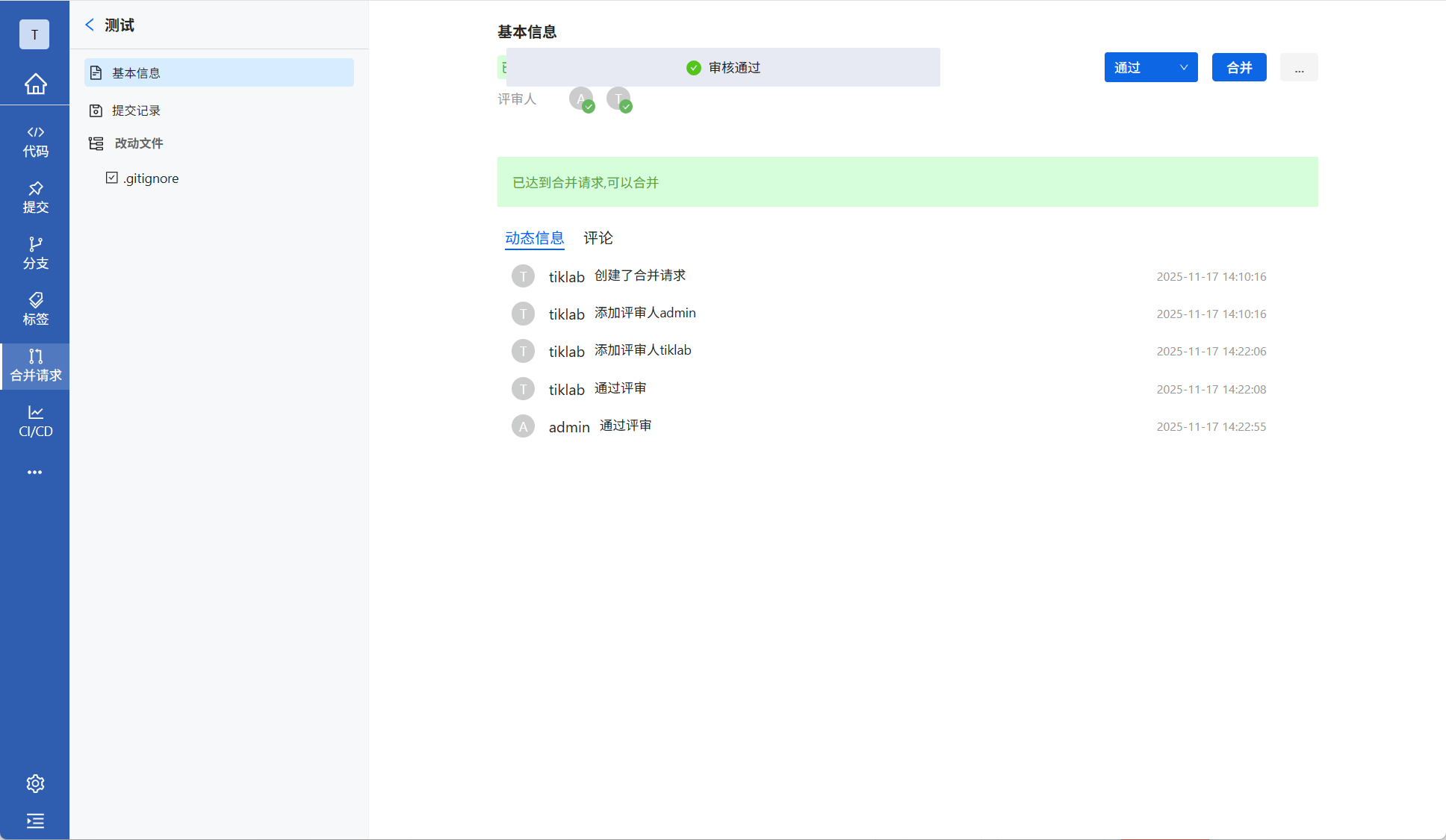Toggle the .gitignore file checkbox

click(112, 178)
